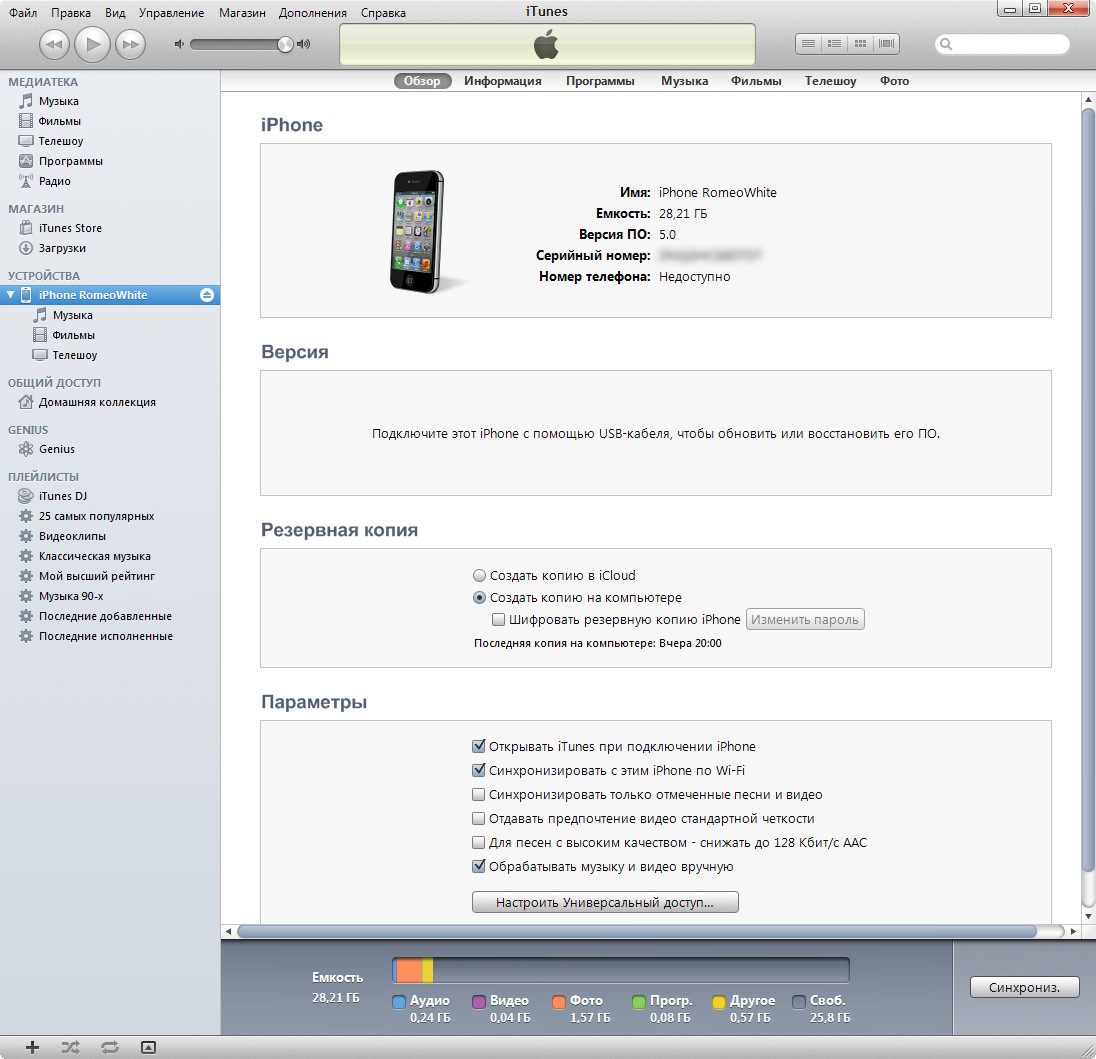The image size is (1096, 1059).
Task: Open Видеоклипы smart playlist
Action: coord(72,536)
